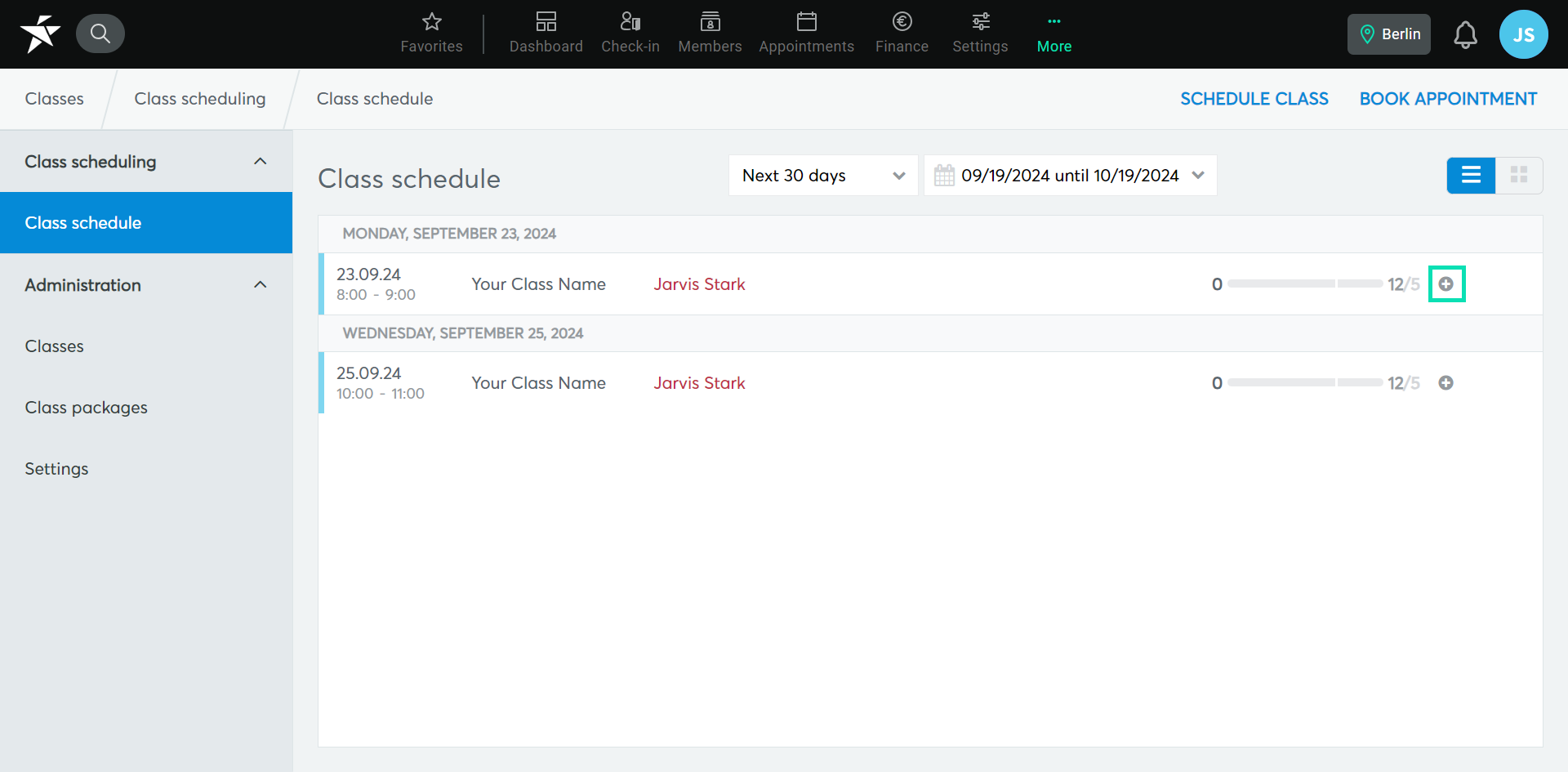Image resolution: width=1568 pixels, height=772 pixels.
Task: Open the More menu
Action: [x=1053, y=33]
